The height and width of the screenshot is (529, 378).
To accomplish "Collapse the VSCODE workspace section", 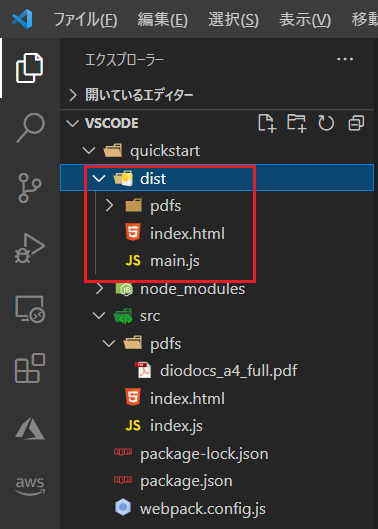I will click(72, 123).
